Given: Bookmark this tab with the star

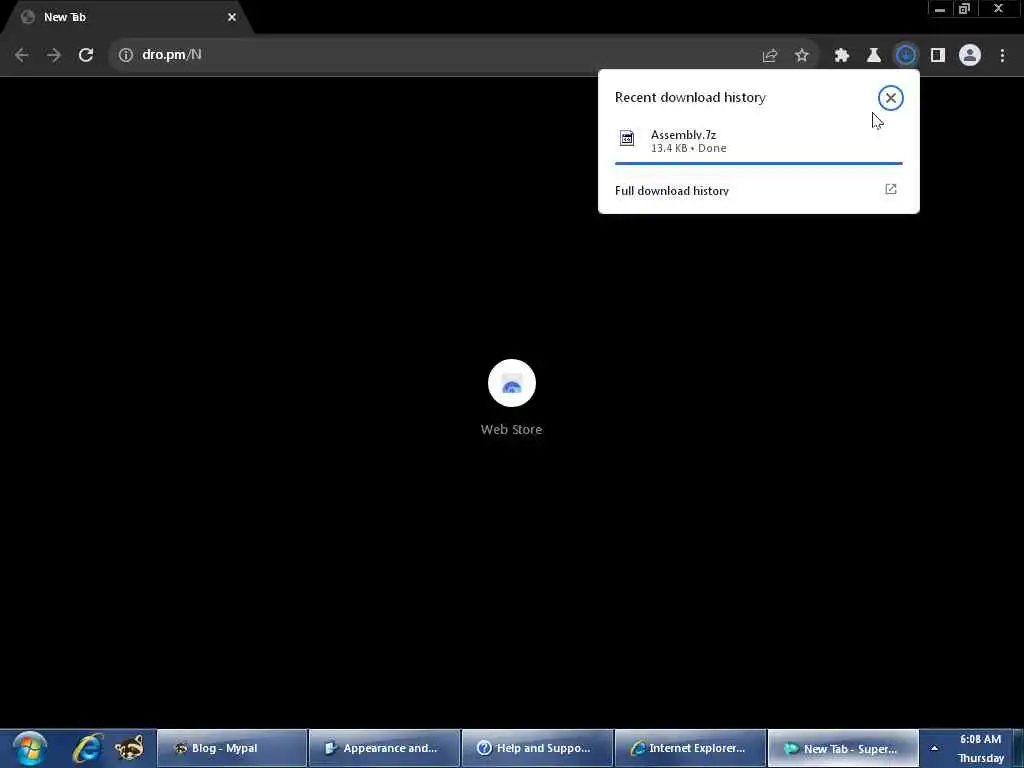Looking at the screenshot, I should (x=802, y=56).
